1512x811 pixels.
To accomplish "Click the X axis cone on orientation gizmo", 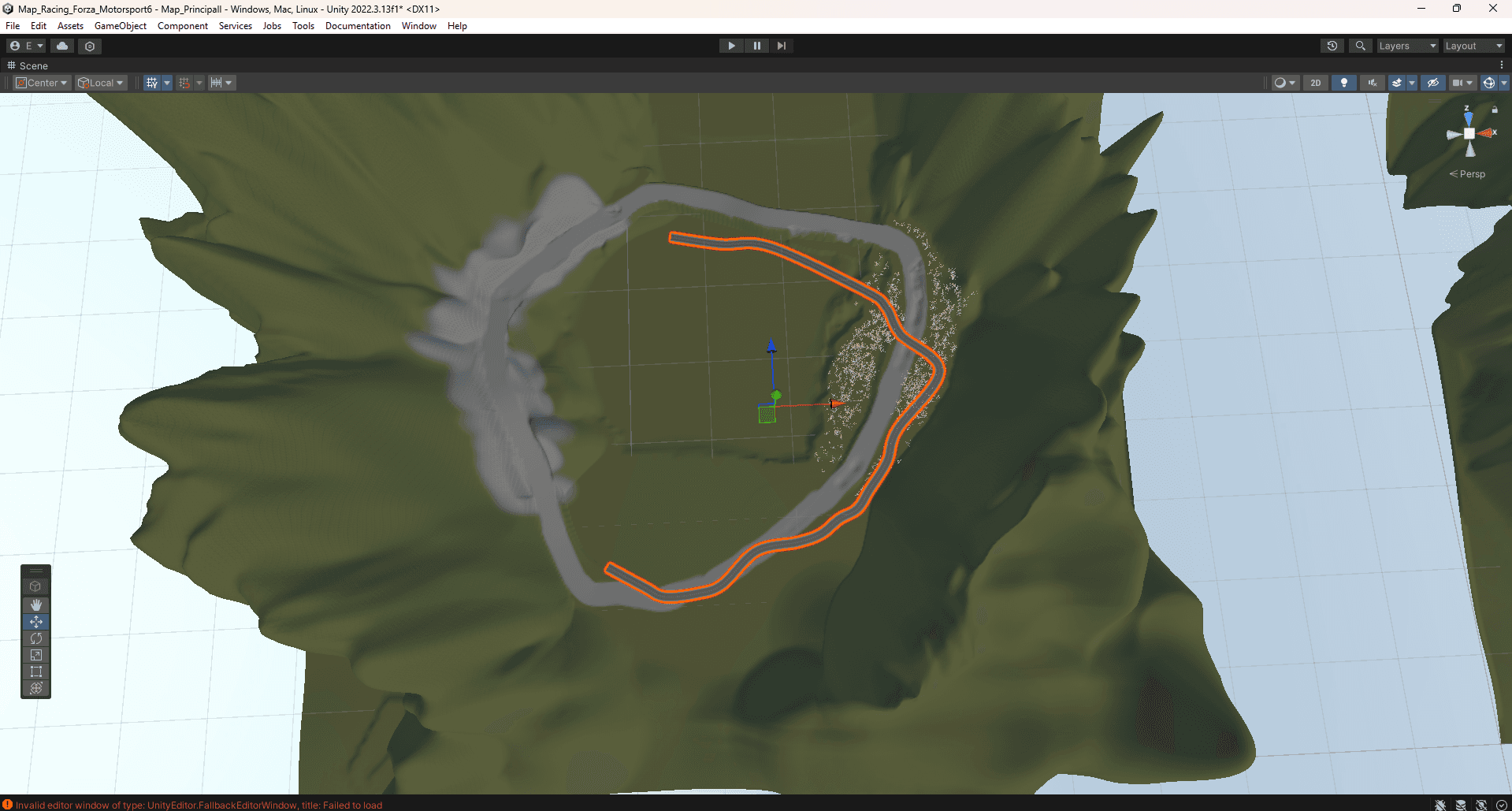I will point(1487,133).
